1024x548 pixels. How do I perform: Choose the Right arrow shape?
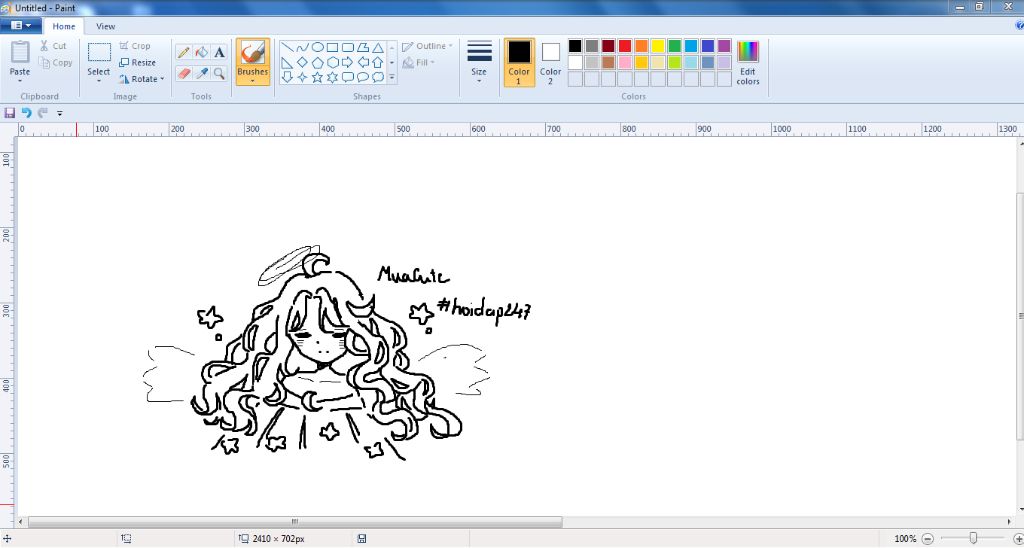347,62
